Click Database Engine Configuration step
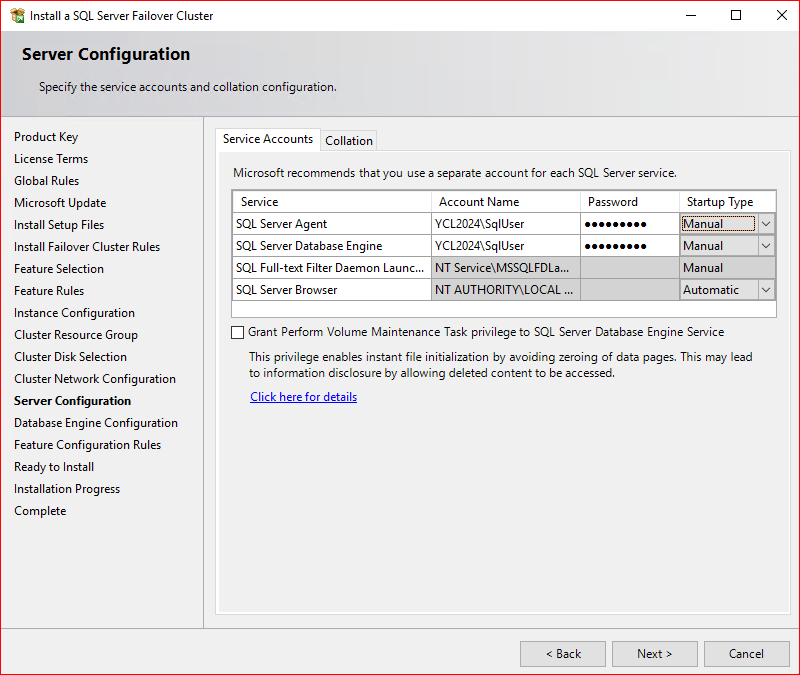 96,423
